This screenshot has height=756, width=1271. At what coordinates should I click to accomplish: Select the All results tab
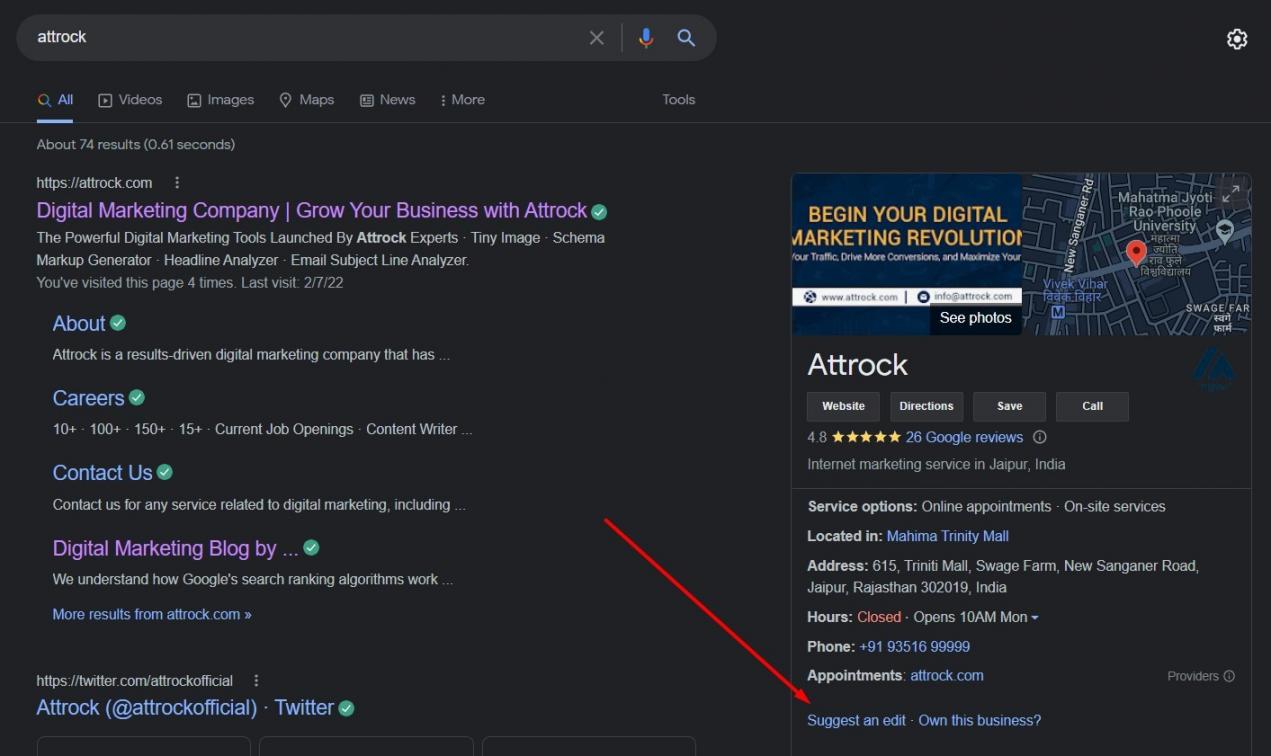pyautogui.click(x=55, y=100)
